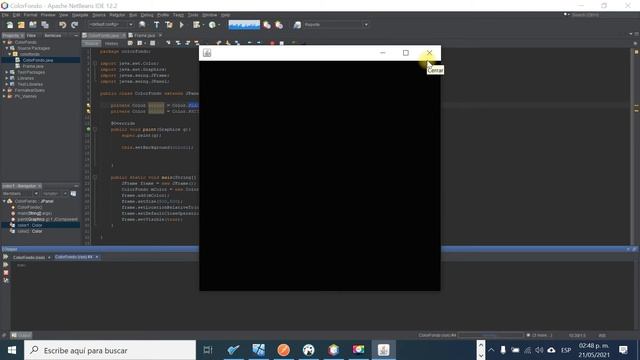
Task: Open the Navigate menu
Action: click(x=80, y=15)
